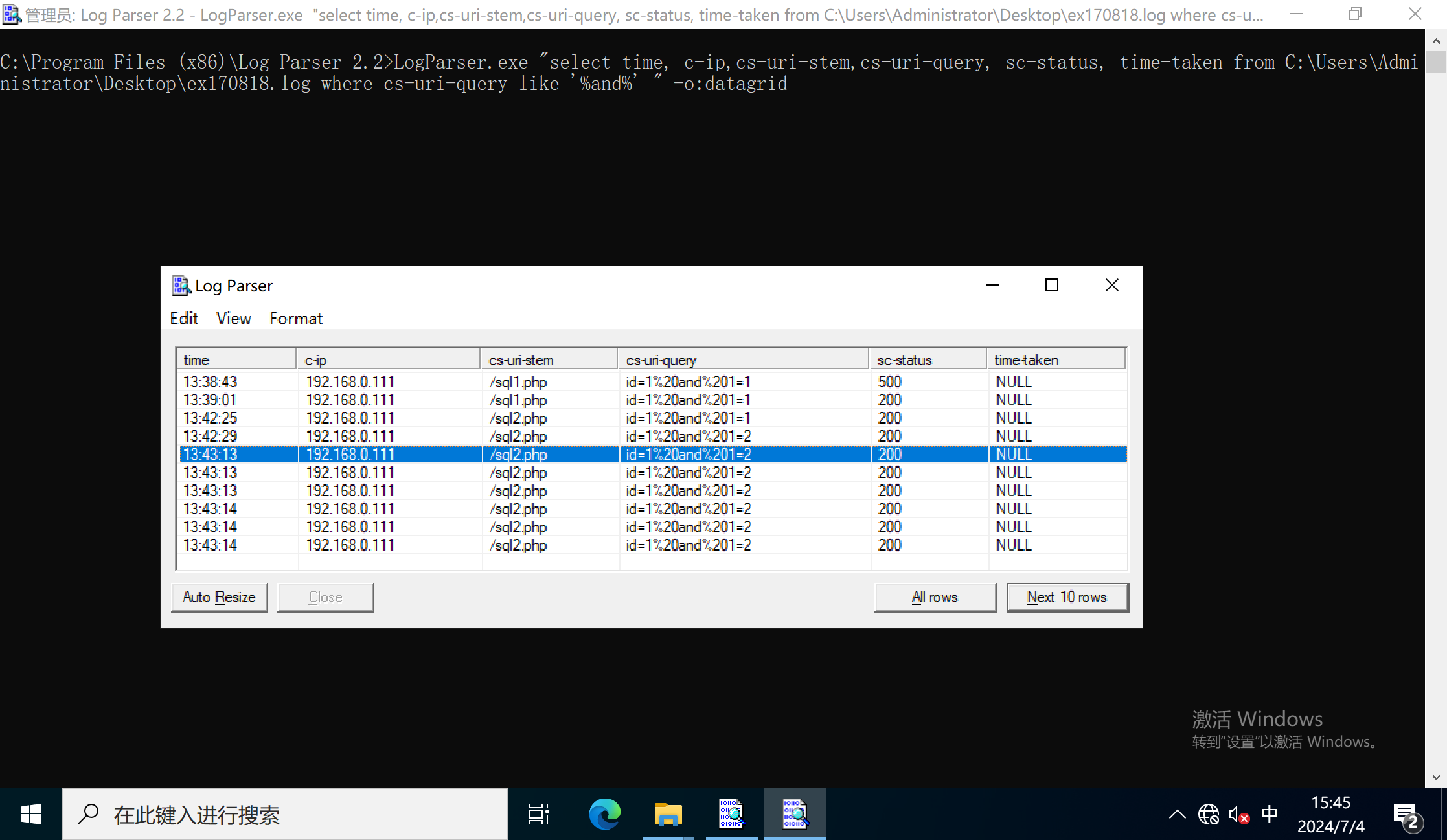
Task: Open the Edit menu in Log Parser
Action: tap(184, 318)
